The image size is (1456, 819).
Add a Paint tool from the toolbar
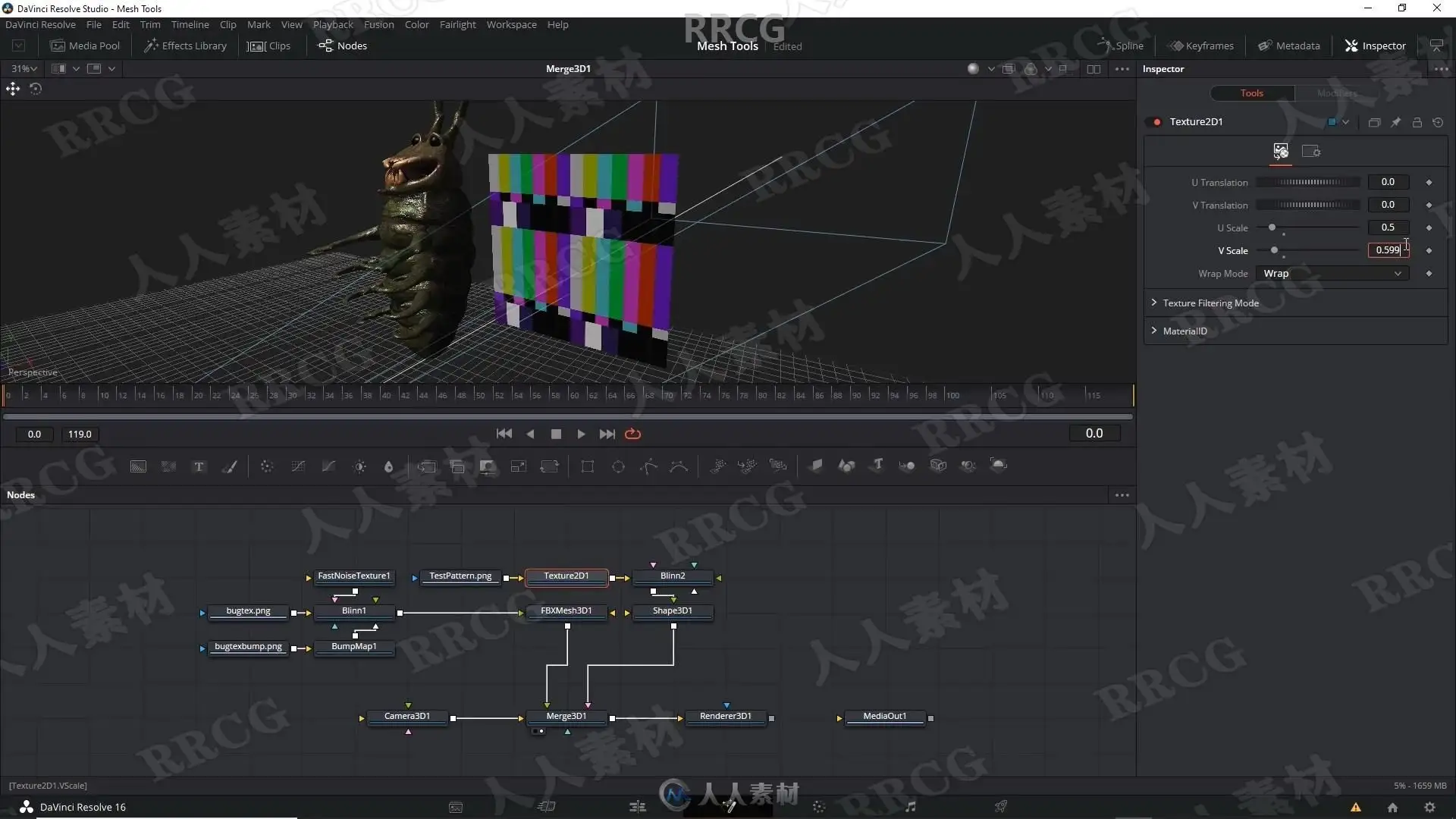(x=229, y=466)
